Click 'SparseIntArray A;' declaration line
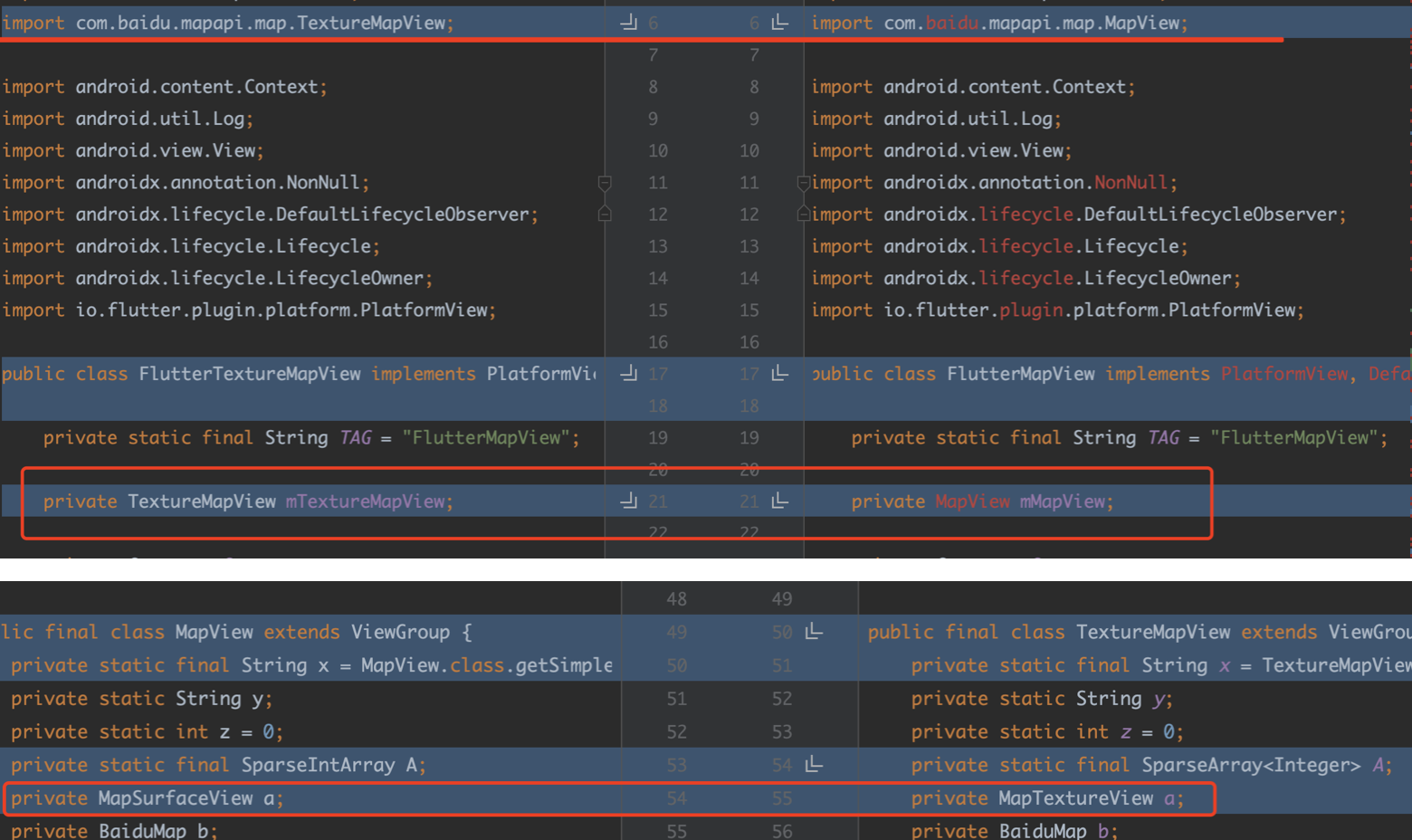This screenshot has height=840, width=1412. 218,765
